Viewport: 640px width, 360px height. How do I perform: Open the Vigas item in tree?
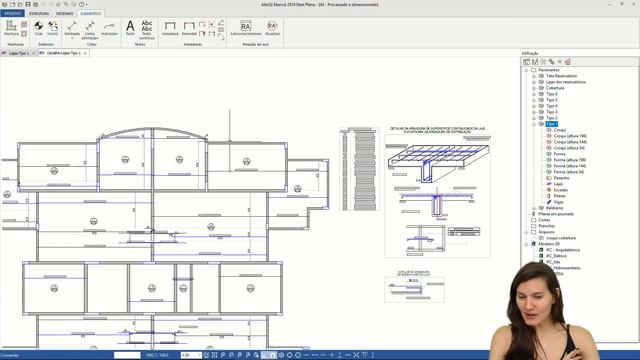click(558, 202)
